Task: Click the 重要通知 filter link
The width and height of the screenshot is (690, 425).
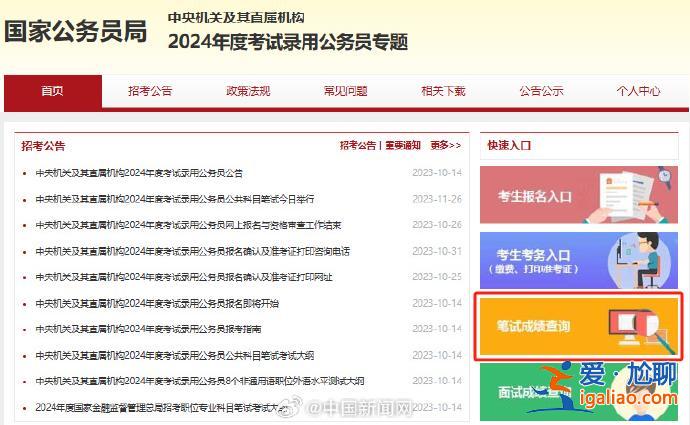Action: (x=403, y=145)
